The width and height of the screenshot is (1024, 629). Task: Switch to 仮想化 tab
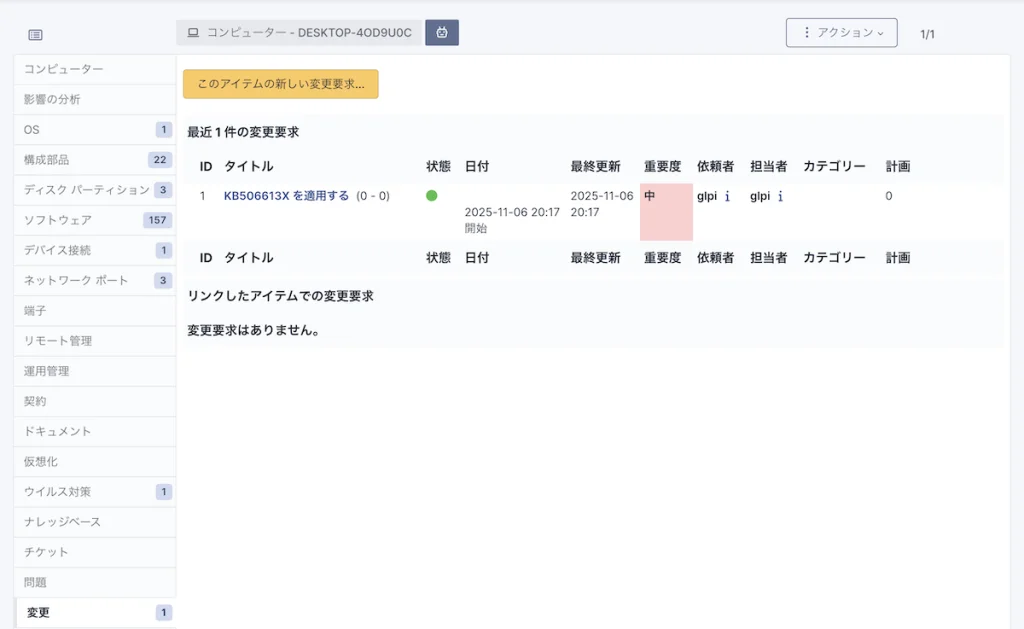(95, 461)
